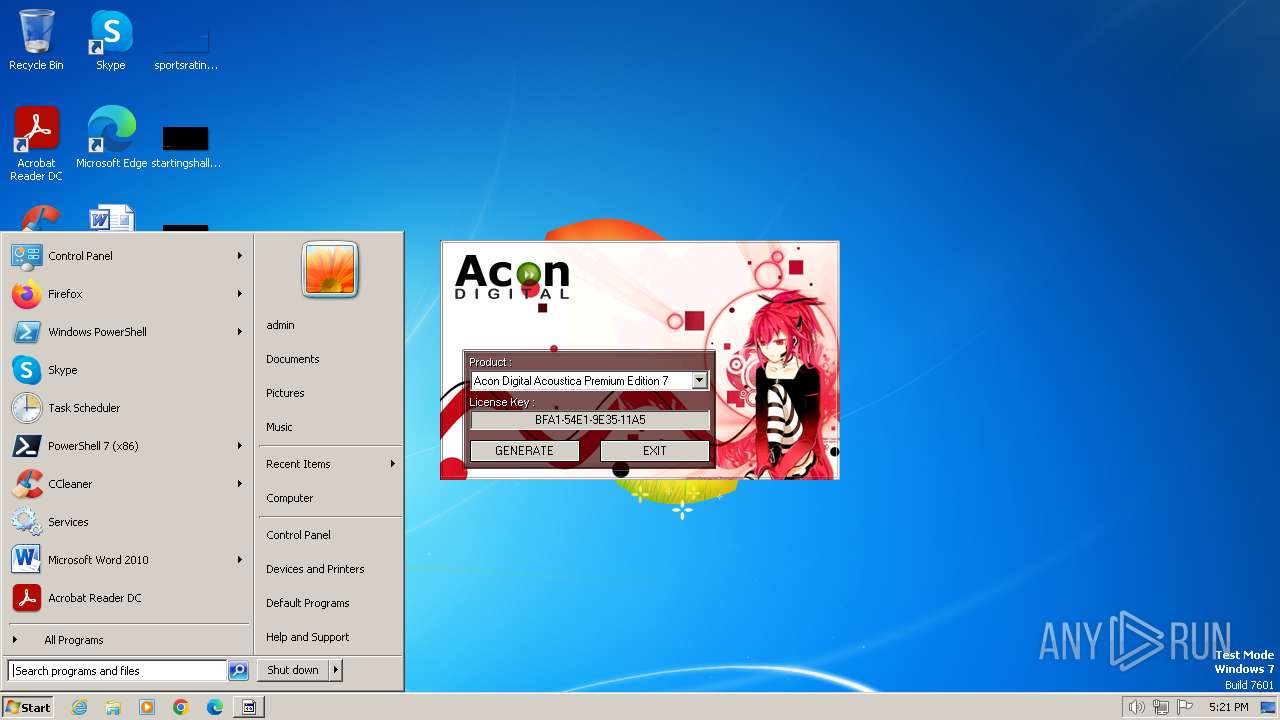Viewport: 1280px width, 720px height.
Task: Launch CCleaner from the Start menu
Action: tap(127, 484)
